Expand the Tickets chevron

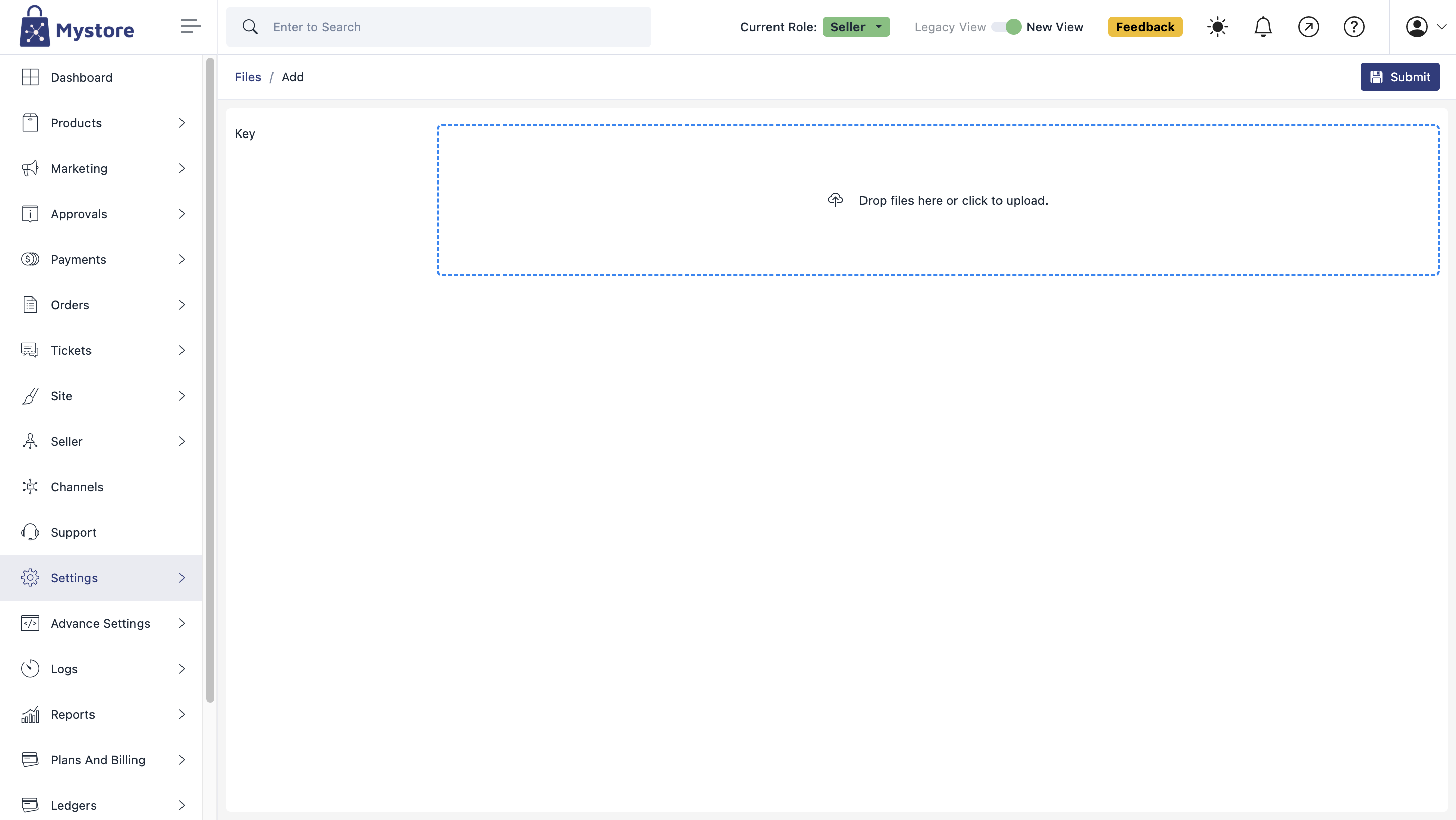(x=181, y=350)
